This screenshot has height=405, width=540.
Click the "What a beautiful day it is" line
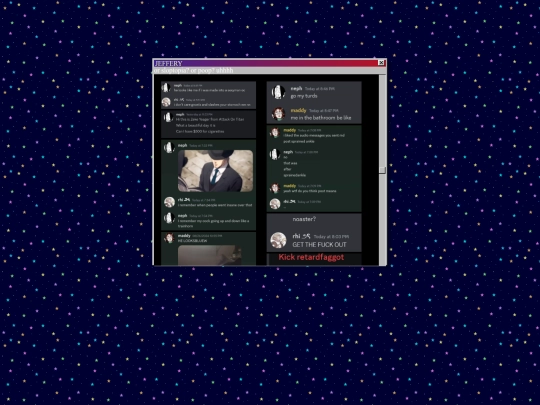pyautogui.click(x=196, y=125)
